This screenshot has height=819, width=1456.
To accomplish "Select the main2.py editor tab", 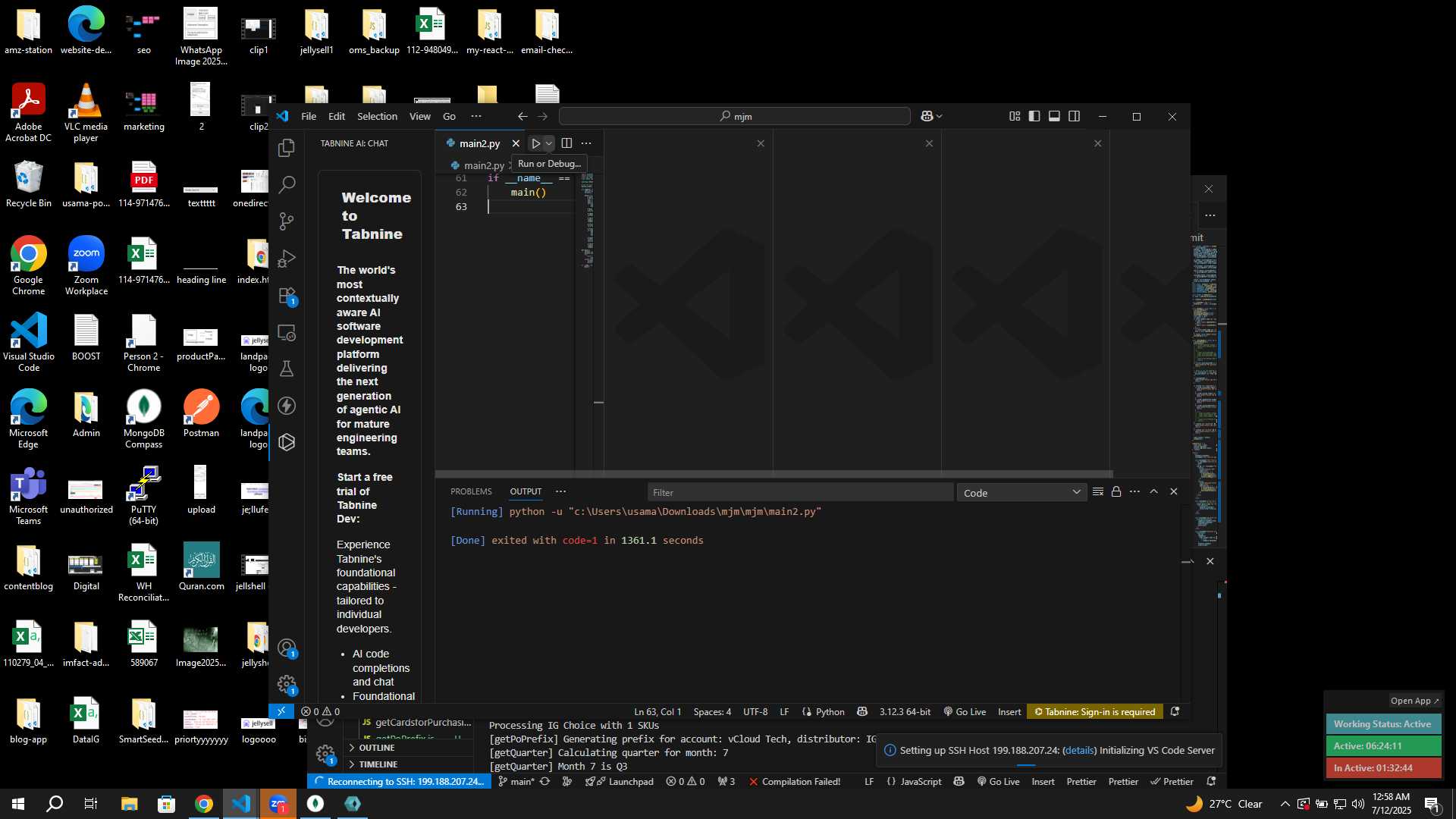I will click(479, 143).
